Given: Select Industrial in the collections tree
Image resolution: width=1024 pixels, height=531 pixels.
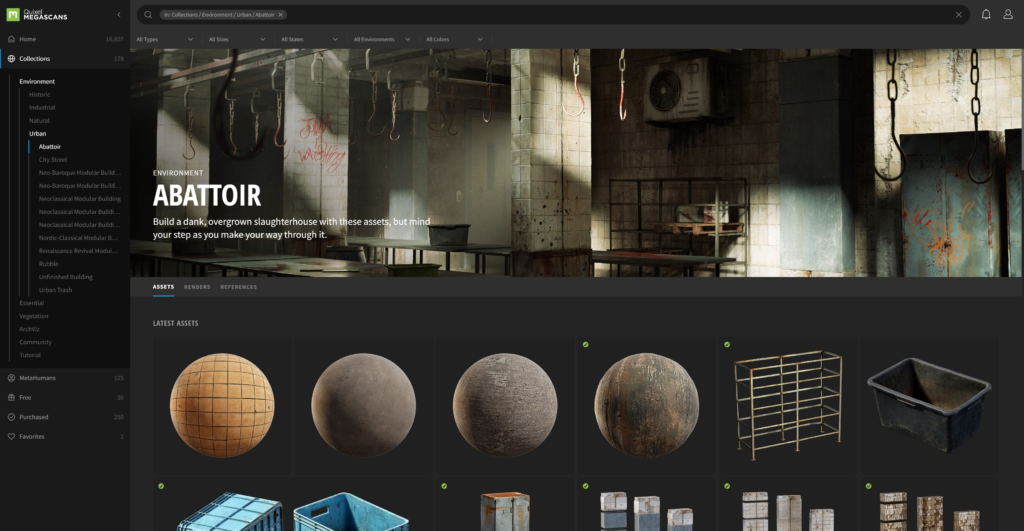Looking at the screenshot, I should coord(42,108).
